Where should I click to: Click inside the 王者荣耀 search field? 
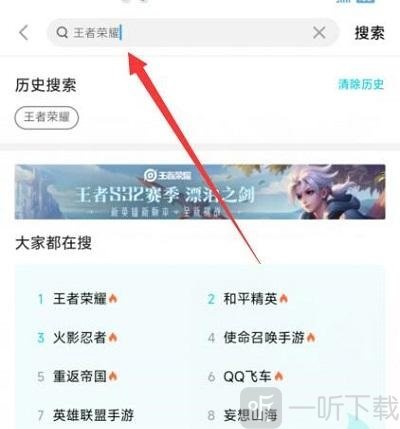point(192,33)
